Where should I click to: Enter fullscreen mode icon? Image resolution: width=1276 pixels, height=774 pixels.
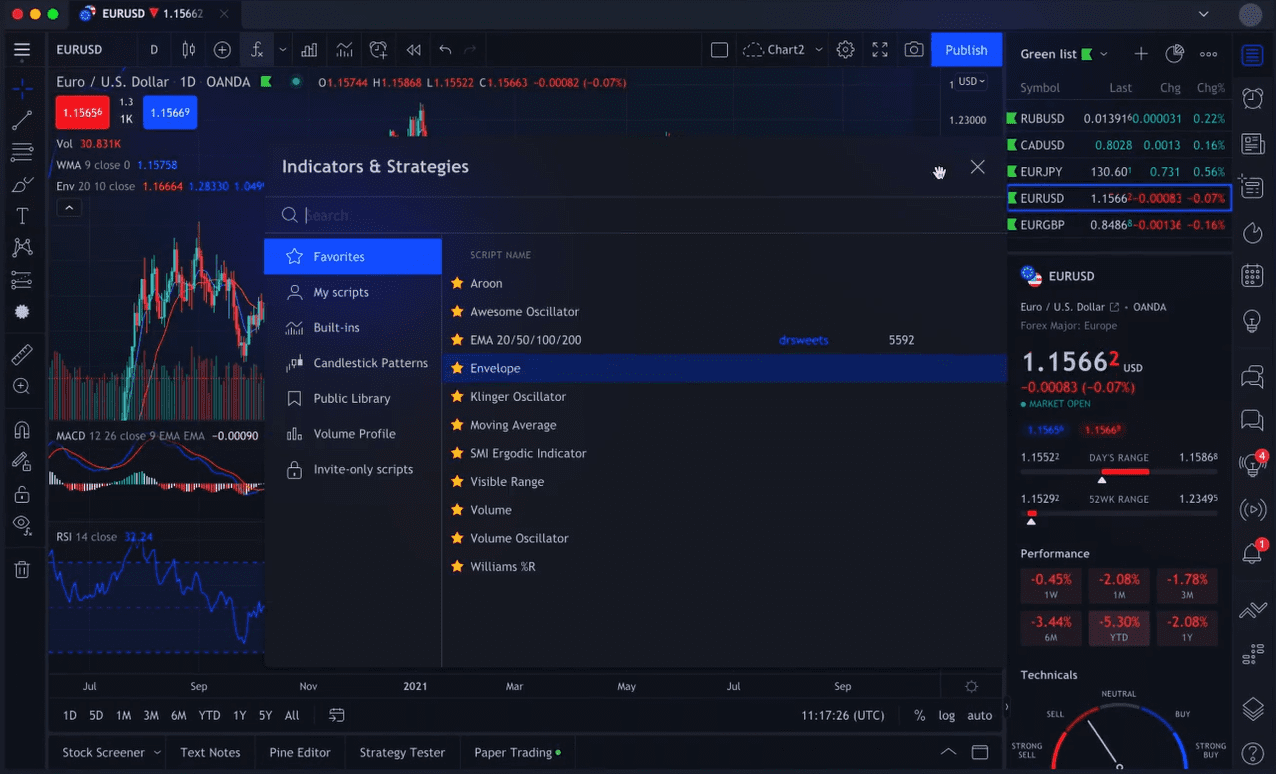point(880,50)
